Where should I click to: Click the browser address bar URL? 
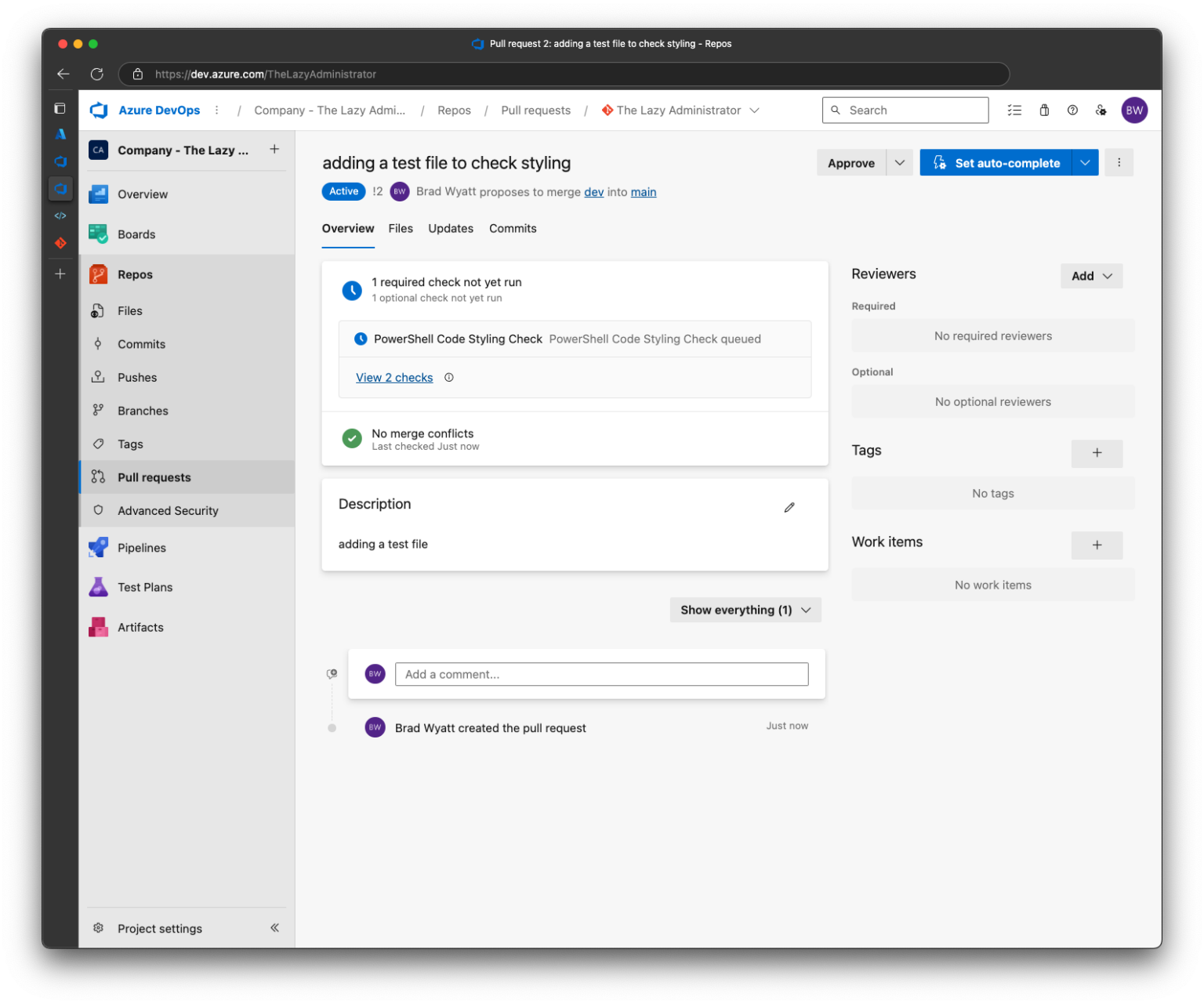266,74
